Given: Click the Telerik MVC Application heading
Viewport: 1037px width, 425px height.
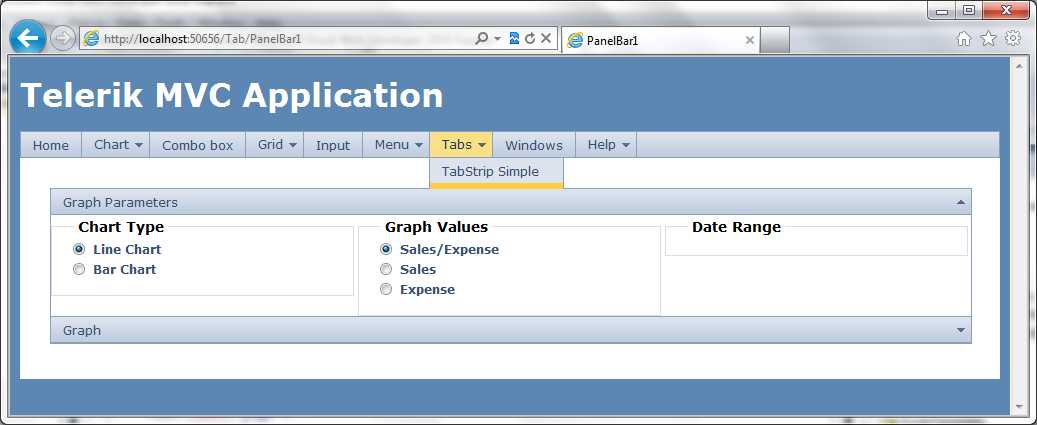Looking at the screenshot, I should pyautogui.click(x=232, y=96).
